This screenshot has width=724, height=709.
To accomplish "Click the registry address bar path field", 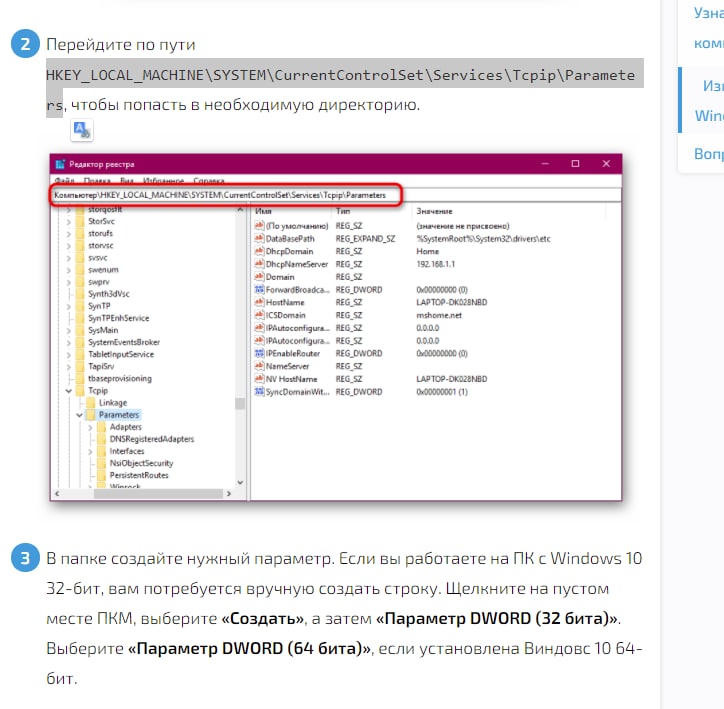I will [336, 195].
